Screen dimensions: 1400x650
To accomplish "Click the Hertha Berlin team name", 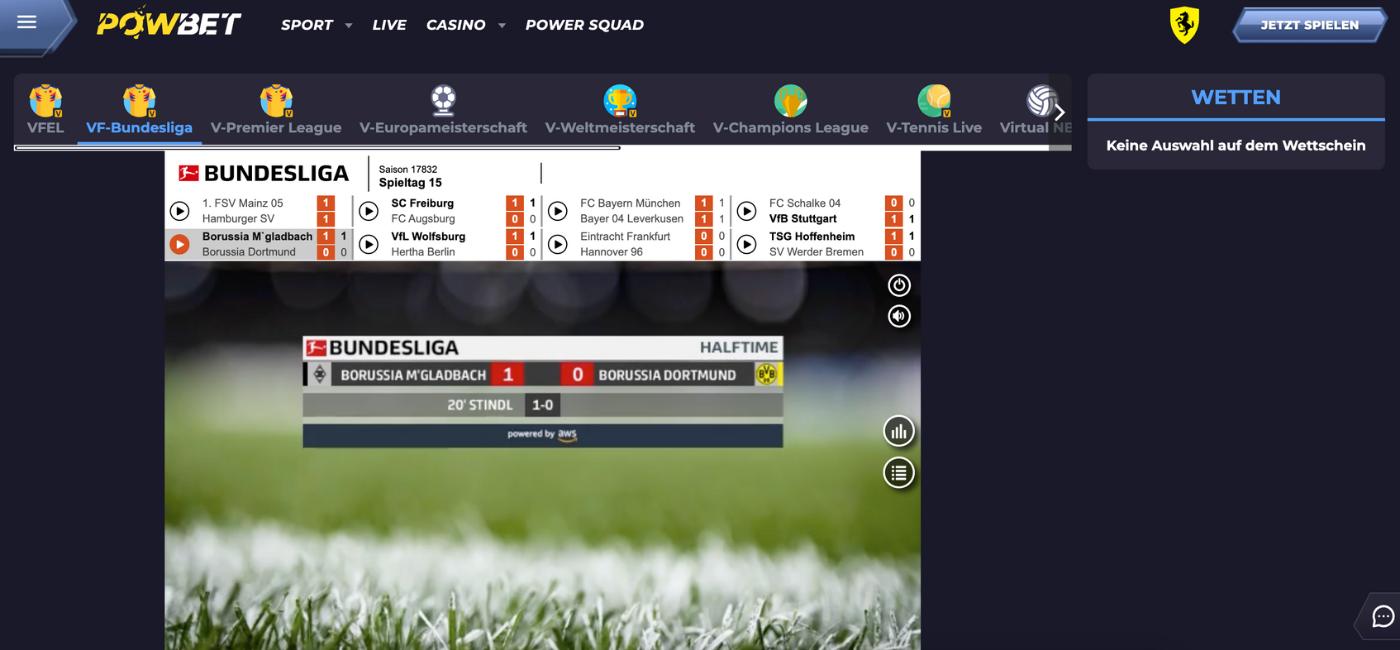I will tap(421, 252).
